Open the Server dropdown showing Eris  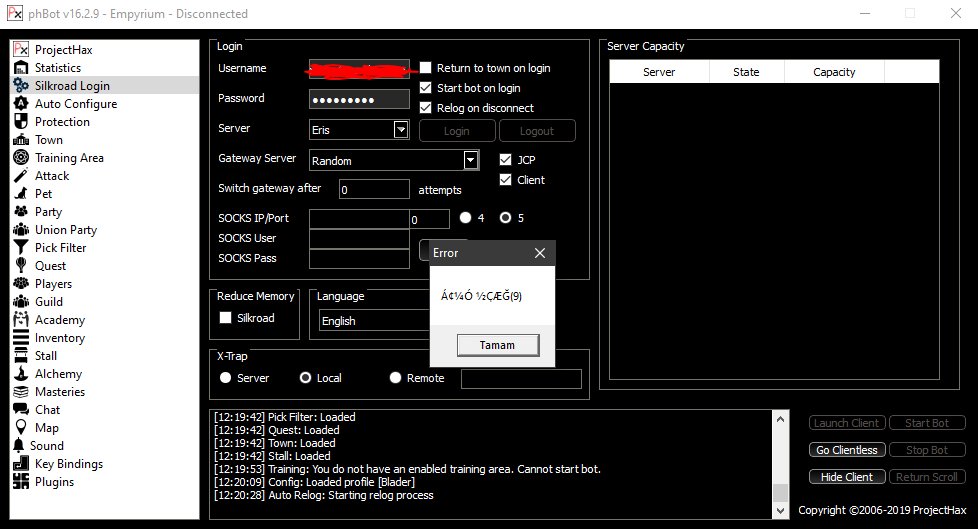click(401, 130)
